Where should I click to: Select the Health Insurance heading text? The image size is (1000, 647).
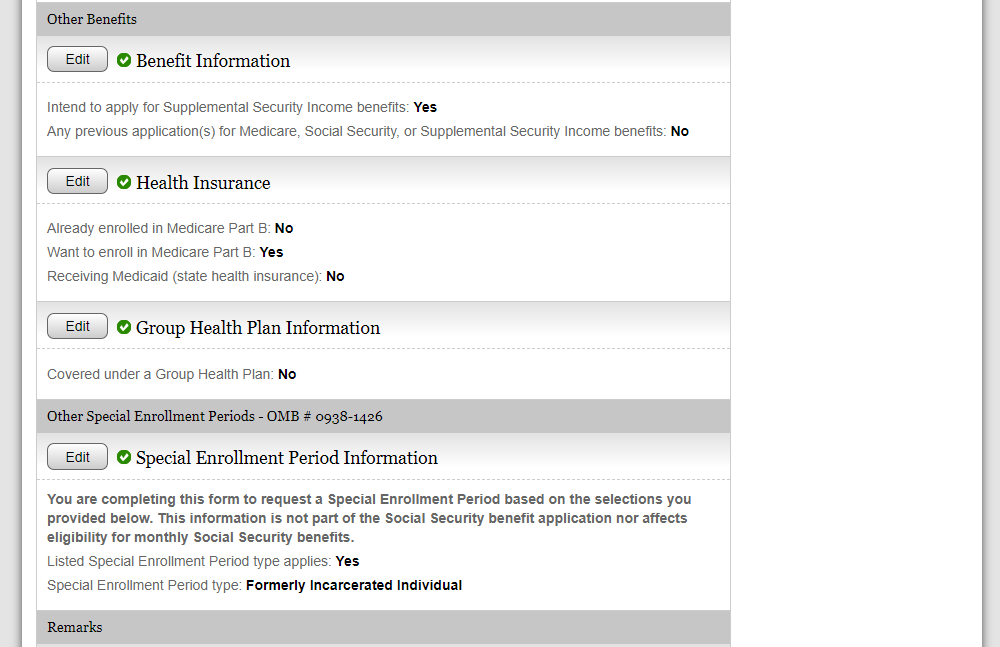[203, 183]
